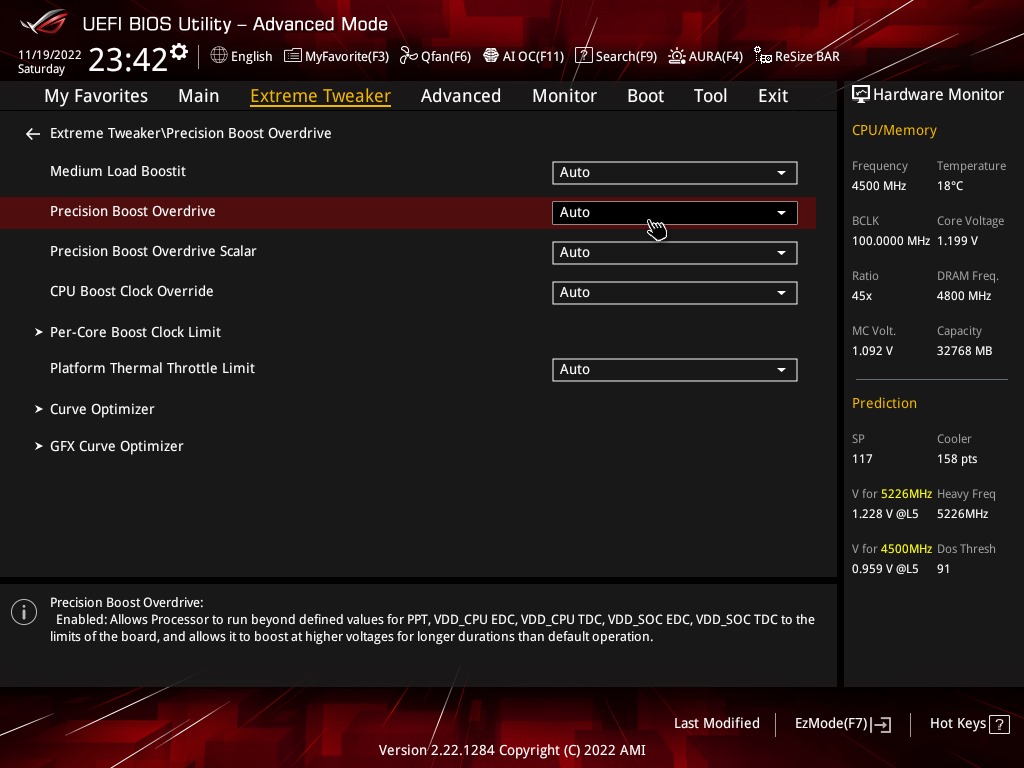
Task: Open Search(F9) question mark icon
Action: point(583,56)
